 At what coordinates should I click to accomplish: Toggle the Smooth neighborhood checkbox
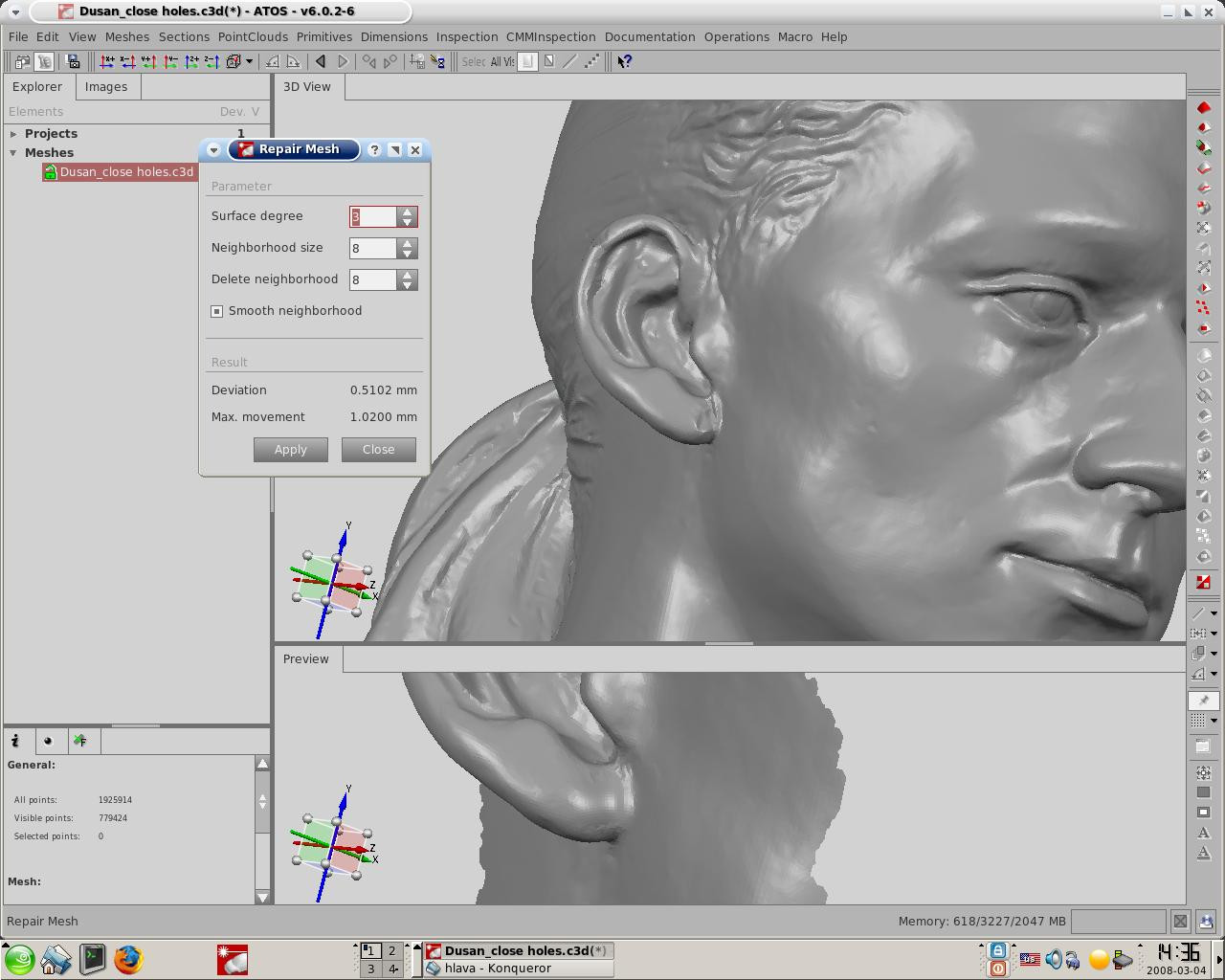point(217,311)
